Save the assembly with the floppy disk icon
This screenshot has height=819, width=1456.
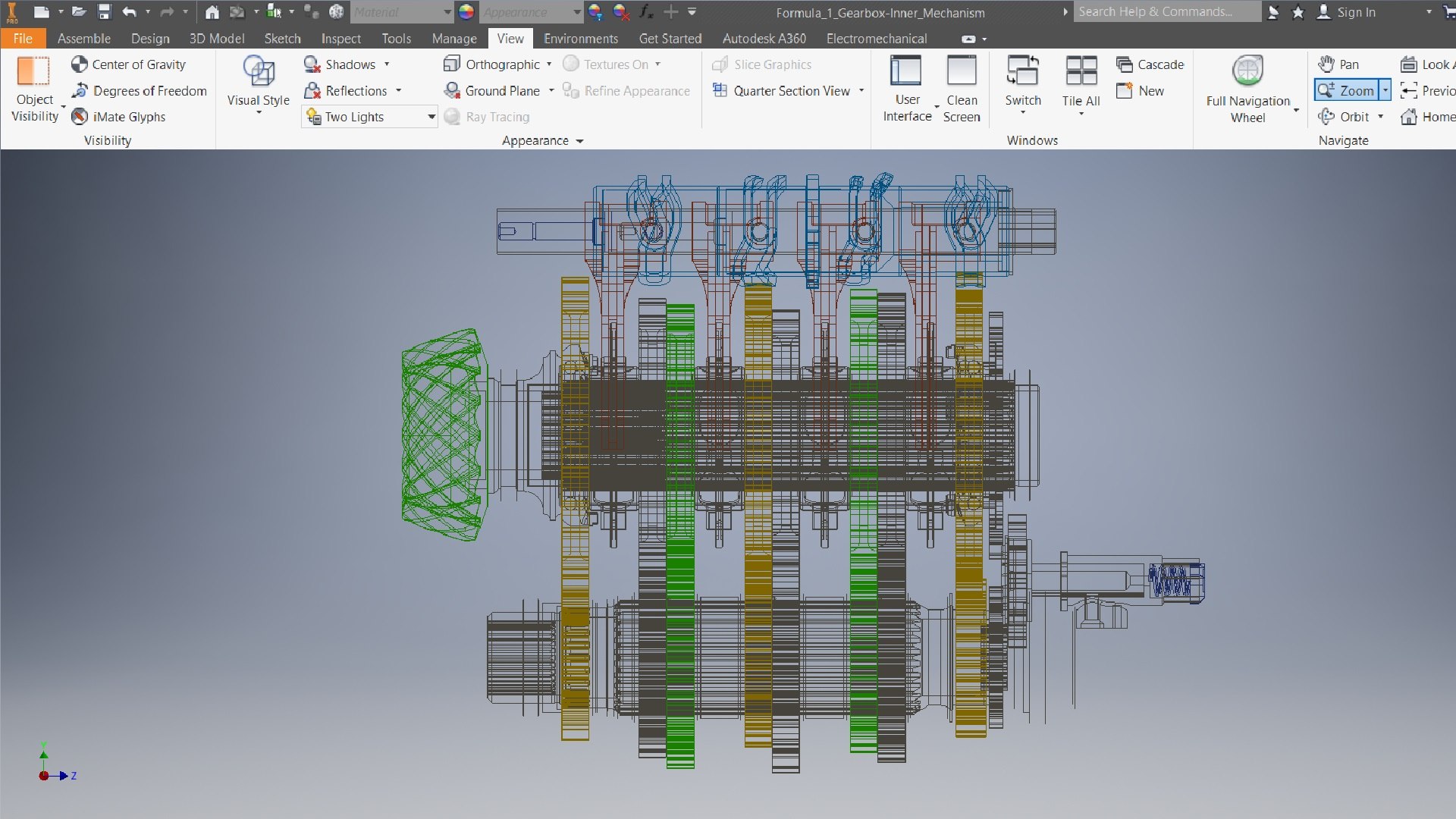105,11
